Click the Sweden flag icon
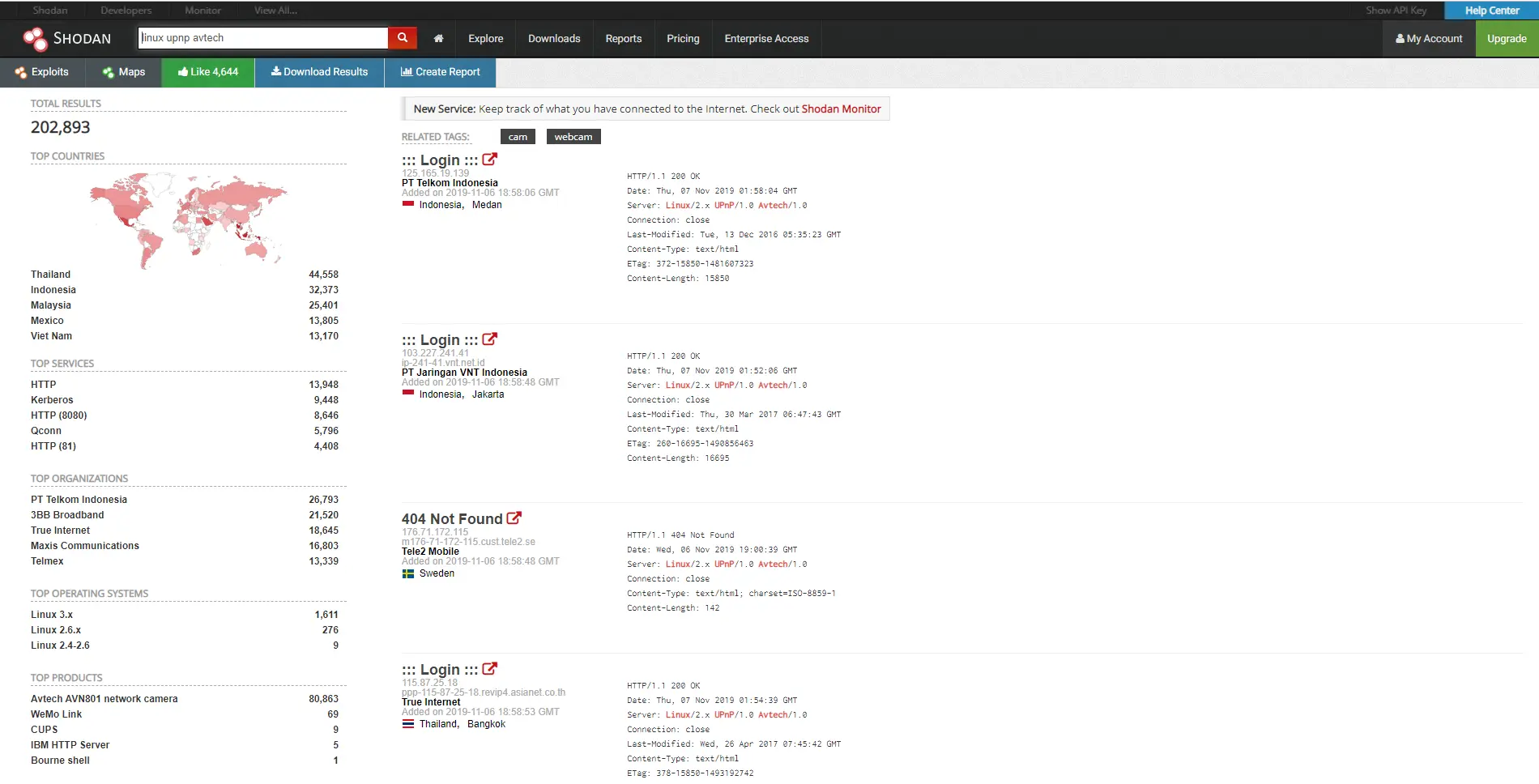 [x=408, y=573]
